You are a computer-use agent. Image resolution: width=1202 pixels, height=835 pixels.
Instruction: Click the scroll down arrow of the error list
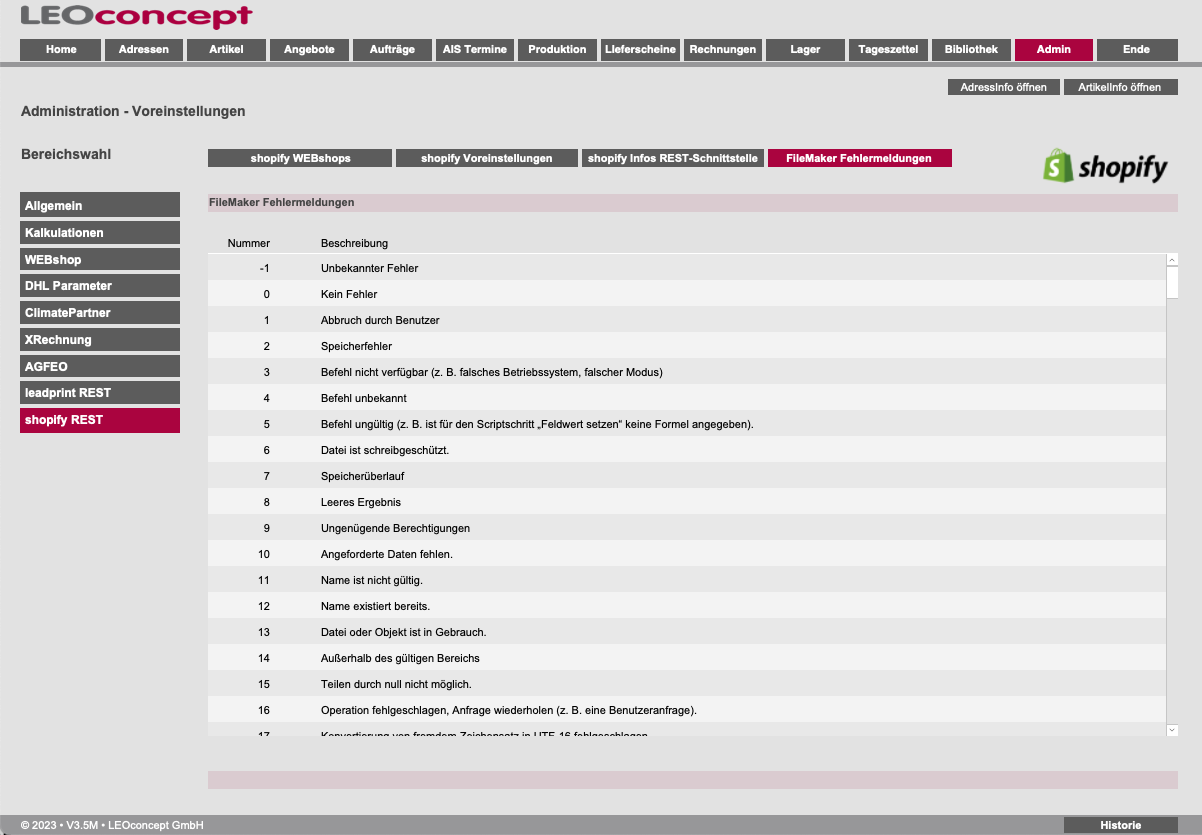[1172, 731]
